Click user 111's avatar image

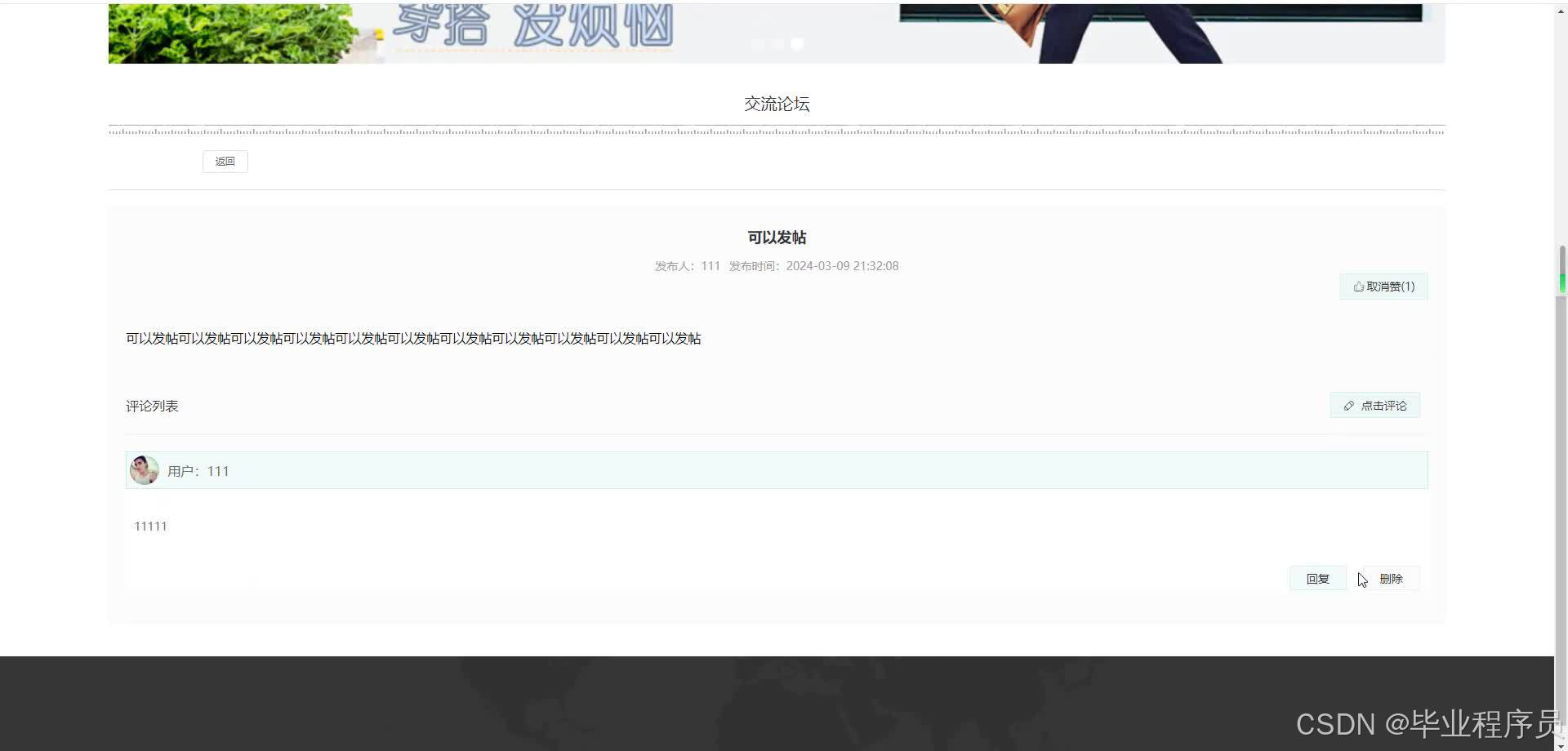click(x=145, y=470)
